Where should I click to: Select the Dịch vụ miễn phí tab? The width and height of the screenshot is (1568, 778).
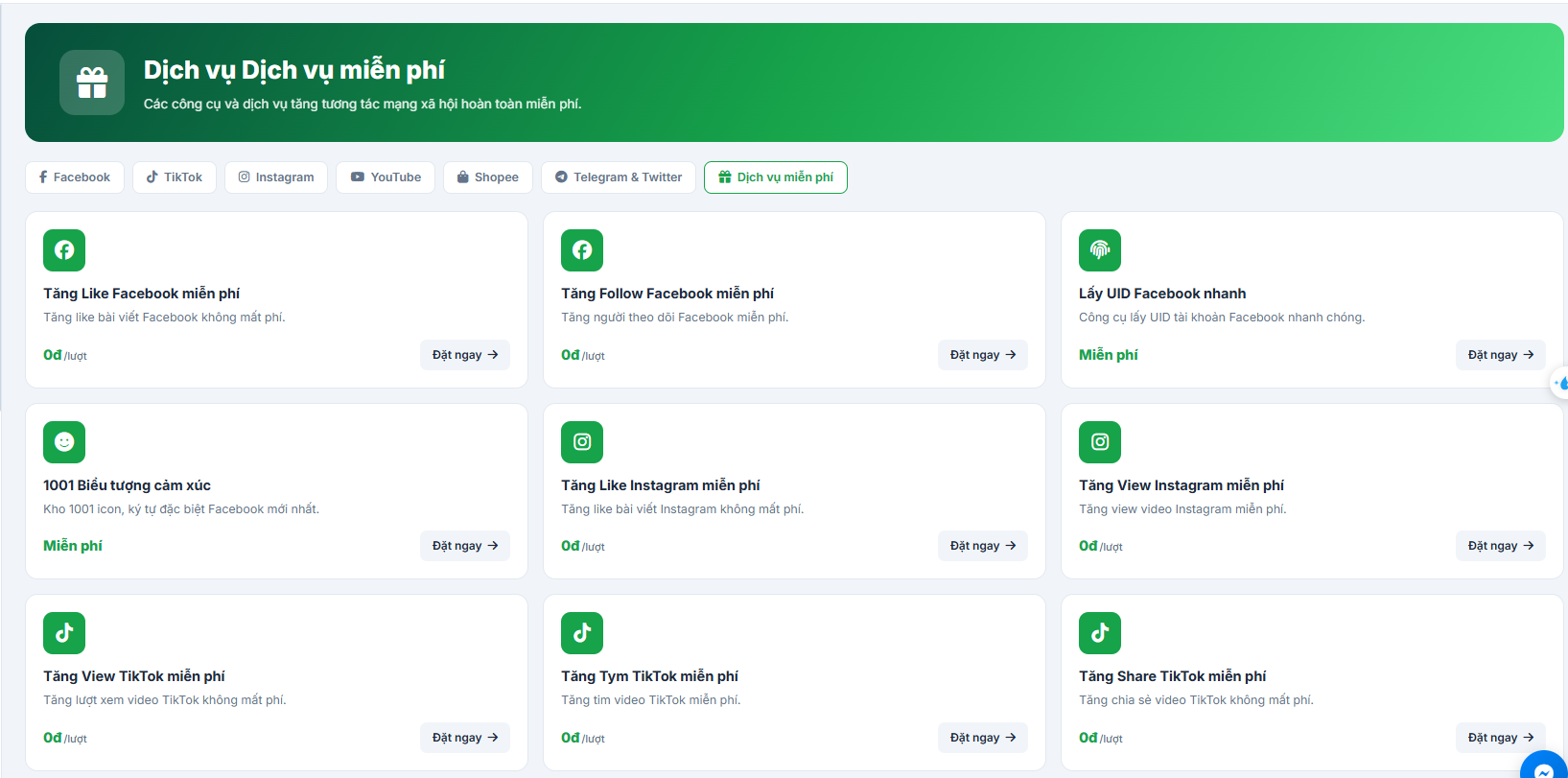tap(776, 177)
